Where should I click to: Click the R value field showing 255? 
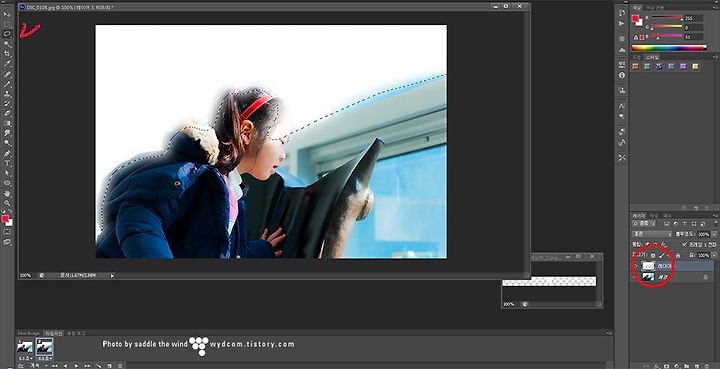[693, 18]
